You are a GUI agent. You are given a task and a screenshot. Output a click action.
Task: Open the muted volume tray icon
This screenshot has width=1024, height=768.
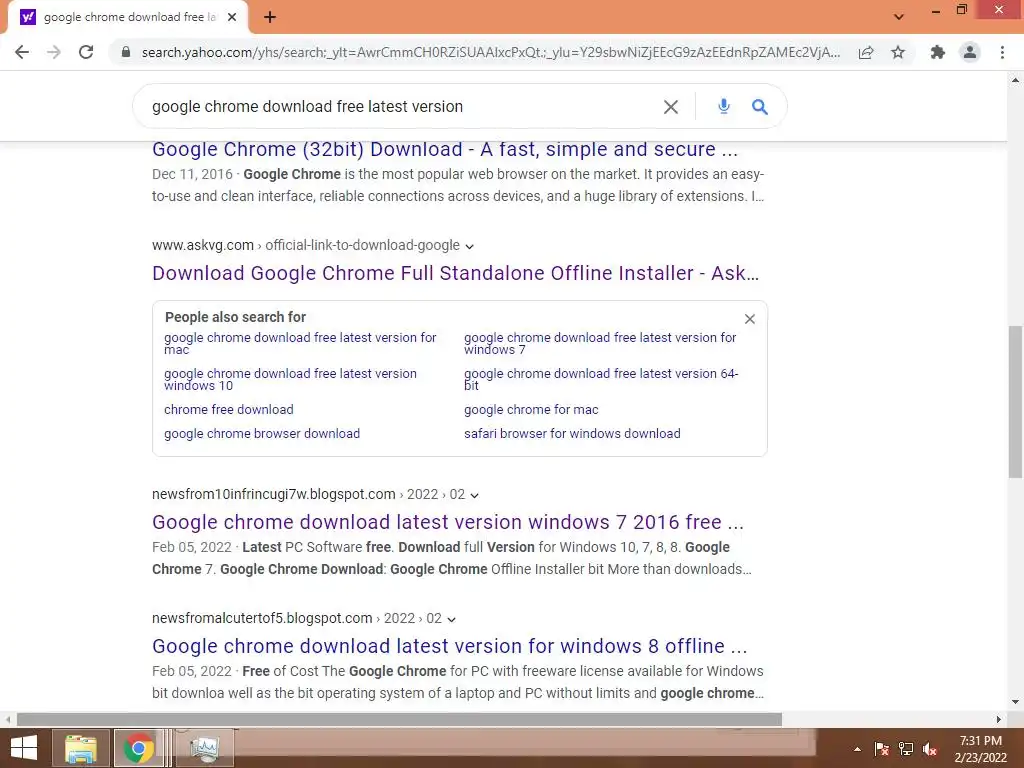pyautogui.click(x=930, y=749)
